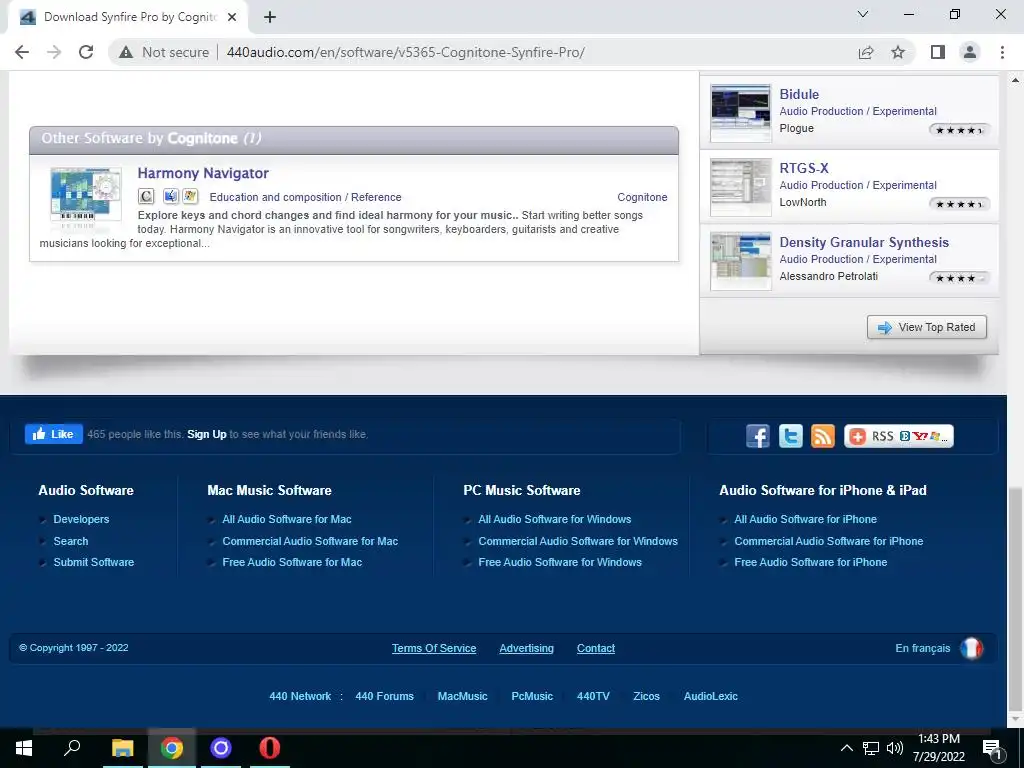This screenshot has width=1024, height=768.
Task: Open the Density Granular Synthesis thumbnail
Action: (741, 261)
